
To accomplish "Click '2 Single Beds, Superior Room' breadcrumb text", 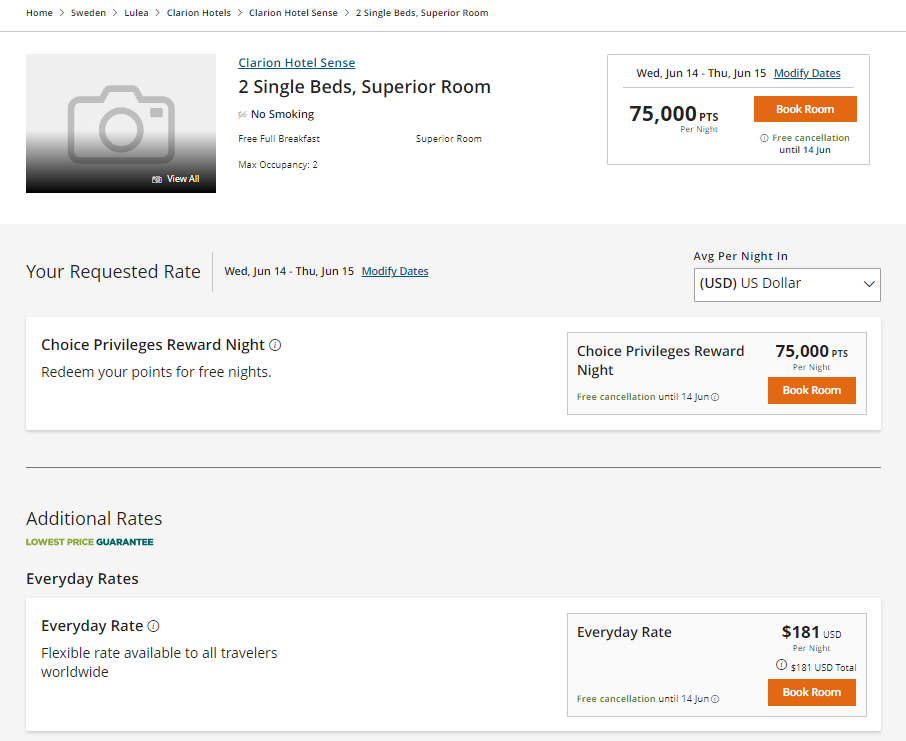I will pos(422,13).
